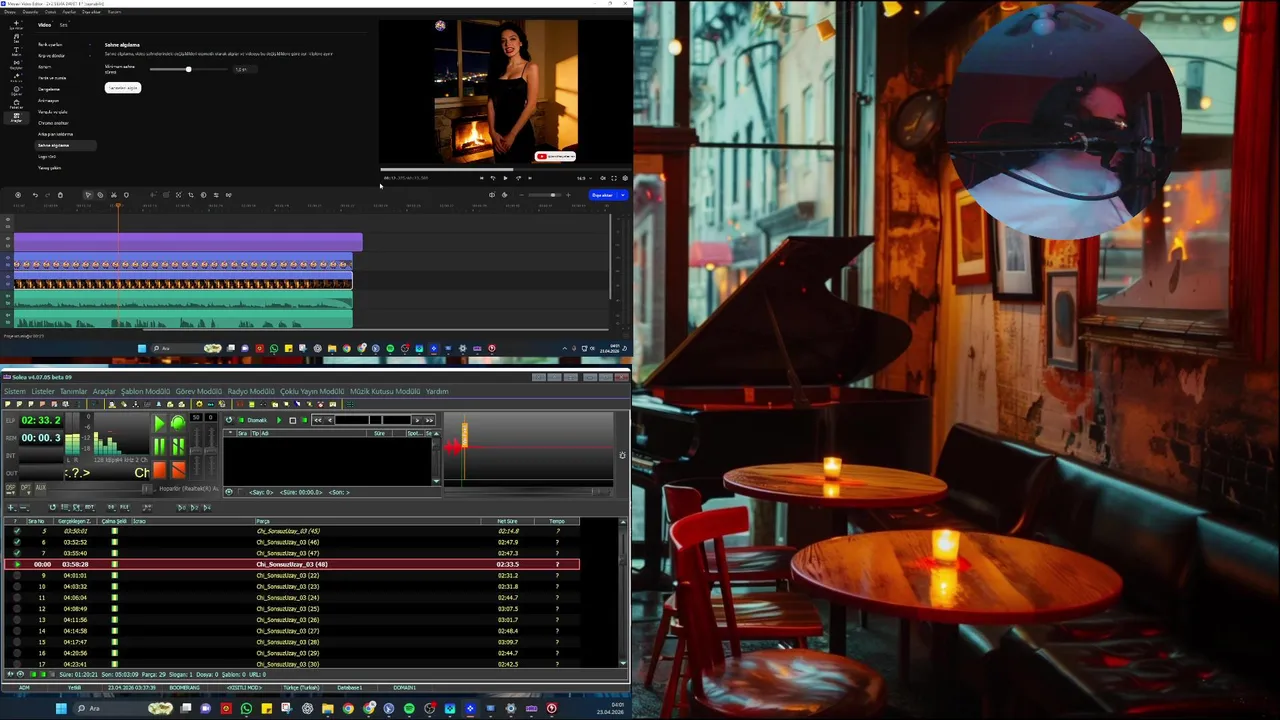This screenshot has height=720, width=1280.
Task: Toggle eye visibility on the fireplace video track
Action: (8, 276)
